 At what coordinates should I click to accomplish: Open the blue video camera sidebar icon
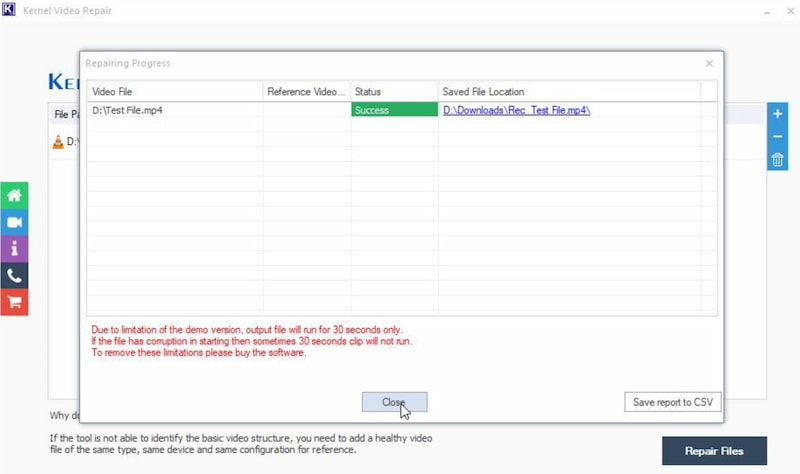tap(14, 222)
